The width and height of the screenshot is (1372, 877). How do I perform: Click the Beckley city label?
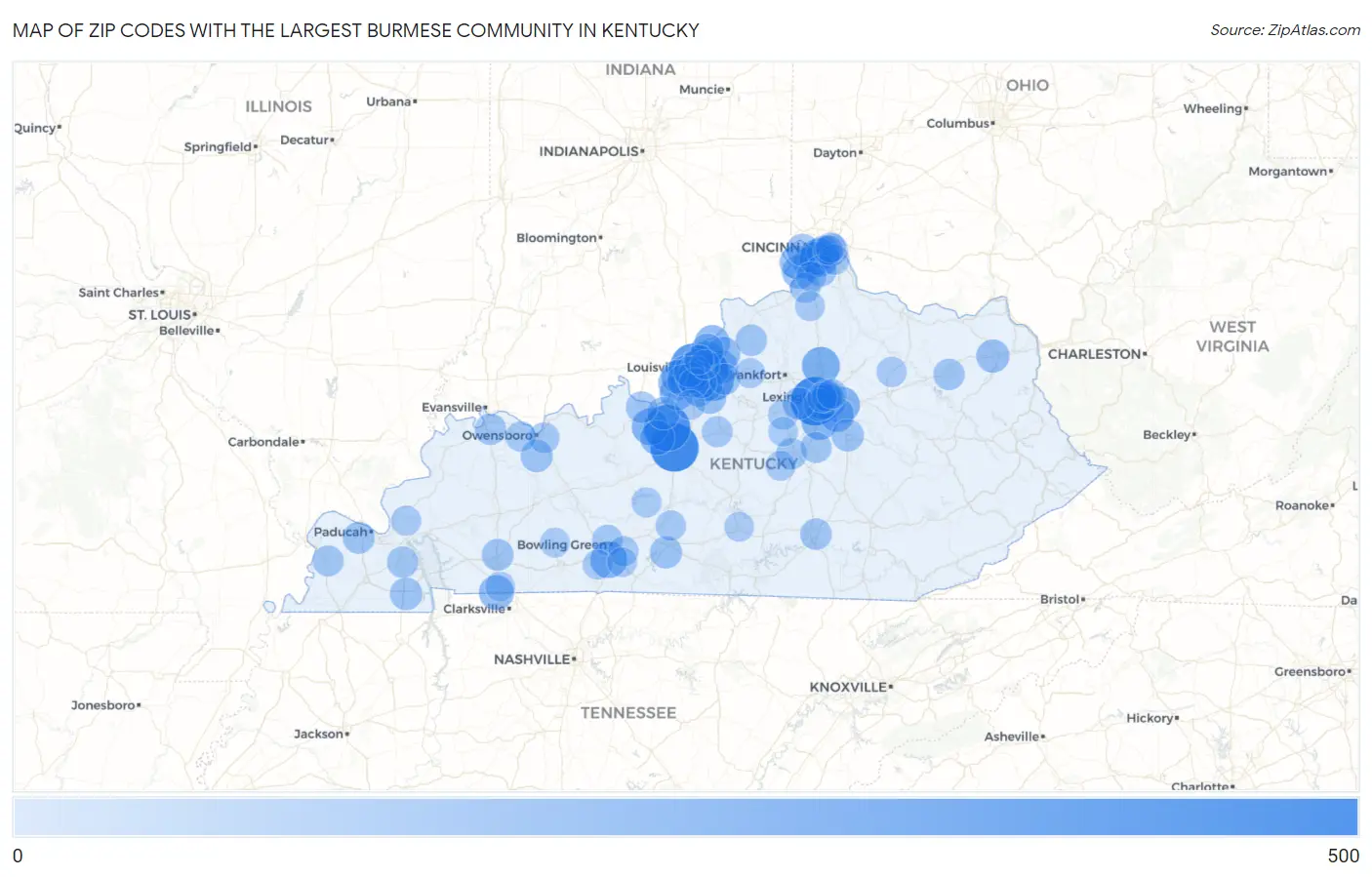coord(1167,435)
